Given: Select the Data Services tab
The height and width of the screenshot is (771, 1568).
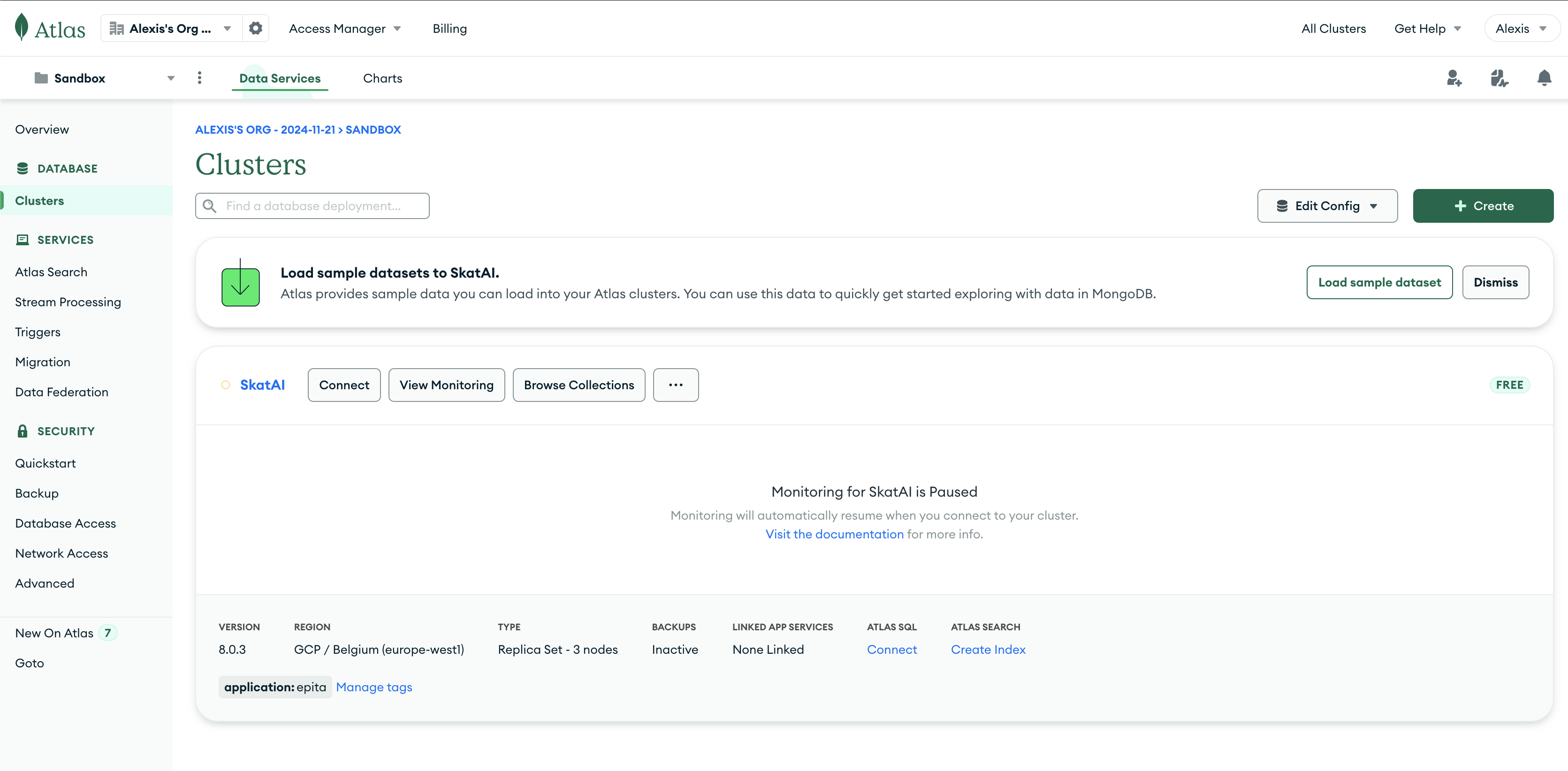Looking at the screenshot, I should coord(279,78).
